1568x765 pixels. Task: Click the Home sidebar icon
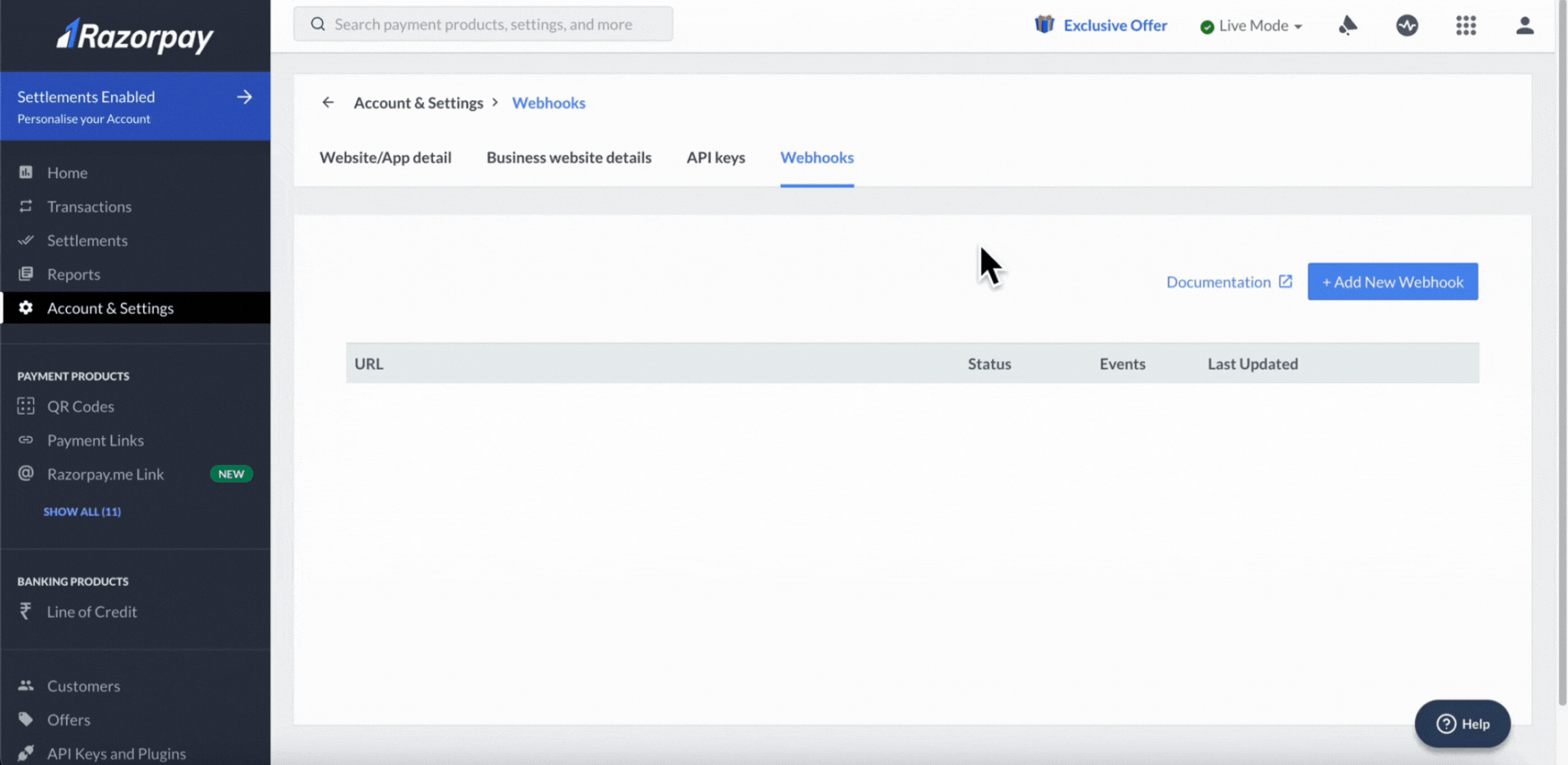coord(26,172)
